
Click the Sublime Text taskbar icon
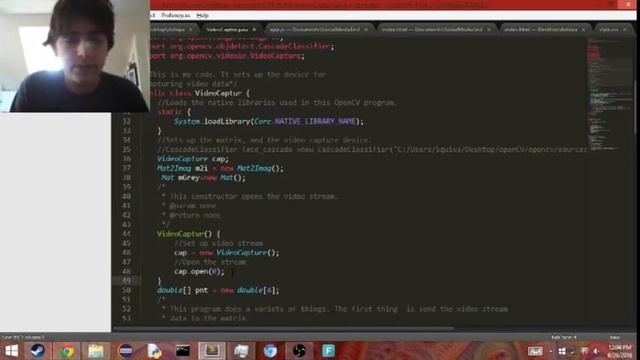coord(212,351)
